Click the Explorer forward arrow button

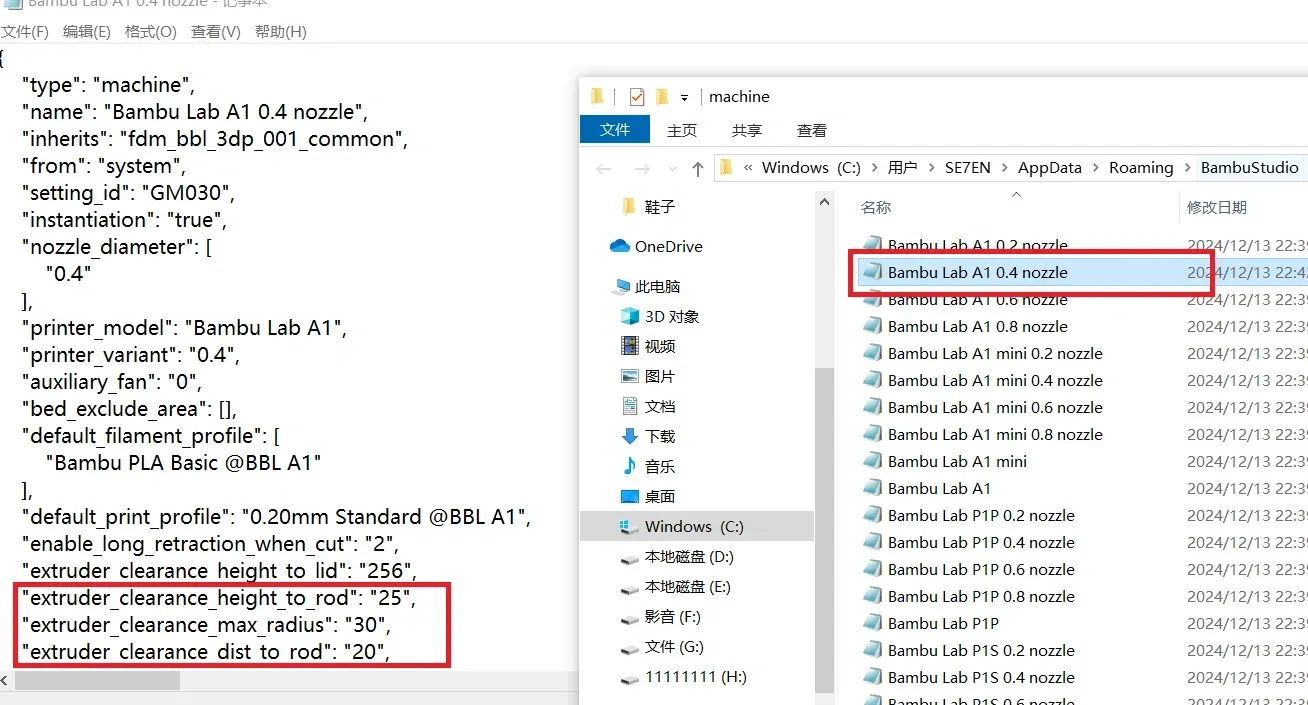coord(642,168)
